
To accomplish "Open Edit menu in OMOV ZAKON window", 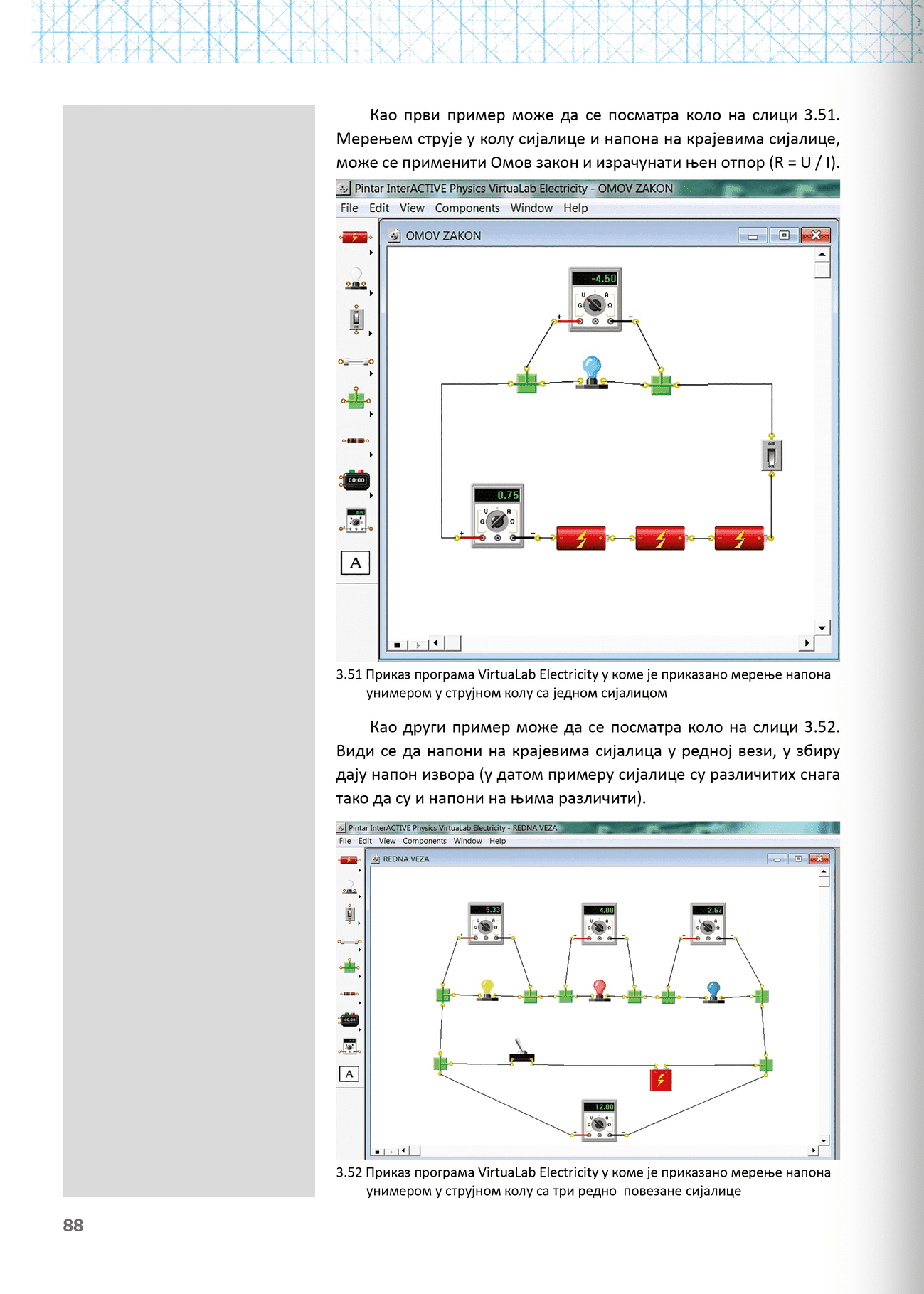I will (379, 208).
